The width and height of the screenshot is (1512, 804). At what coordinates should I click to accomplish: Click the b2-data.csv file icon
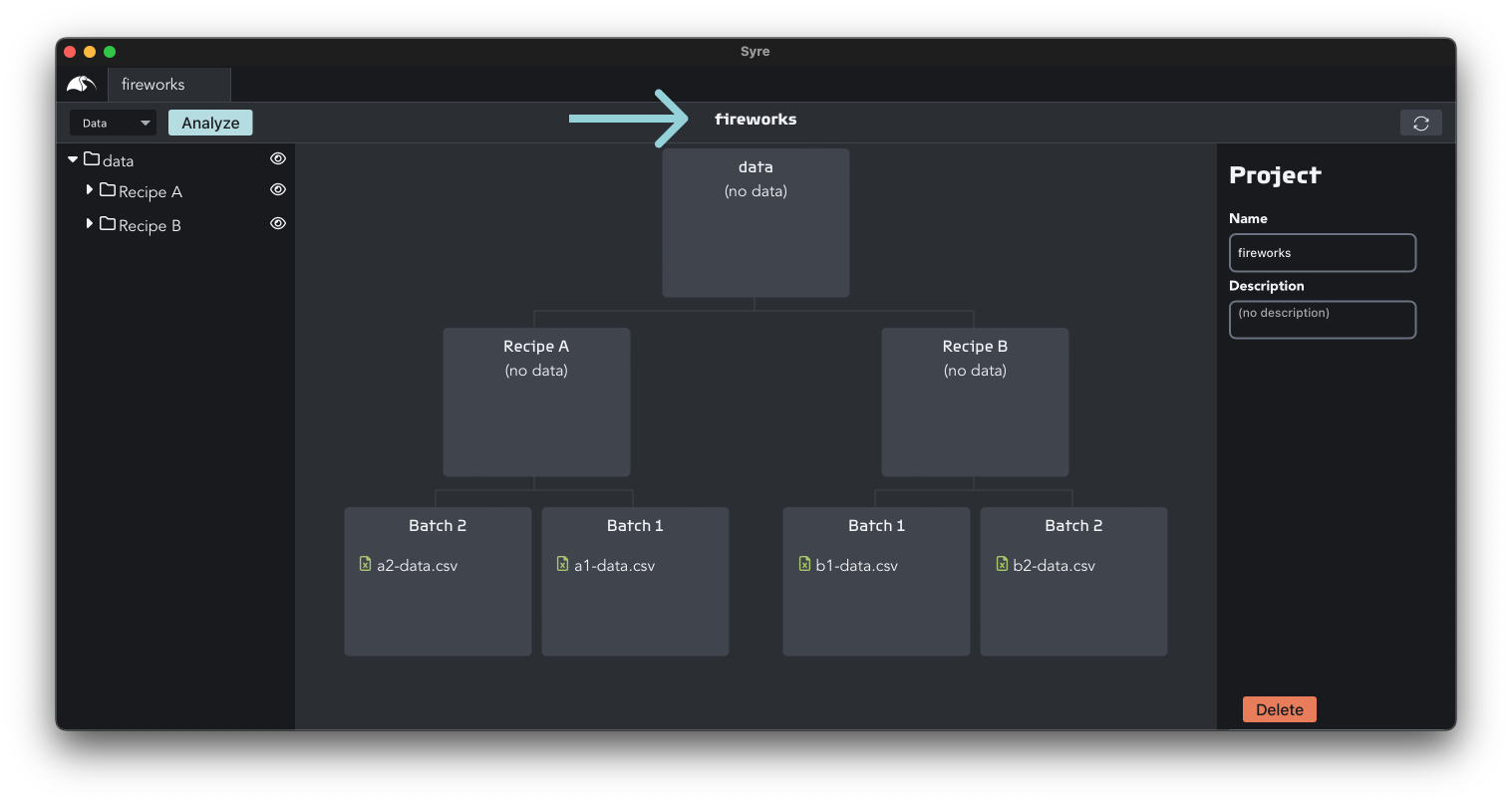[x=1002, y=564]
